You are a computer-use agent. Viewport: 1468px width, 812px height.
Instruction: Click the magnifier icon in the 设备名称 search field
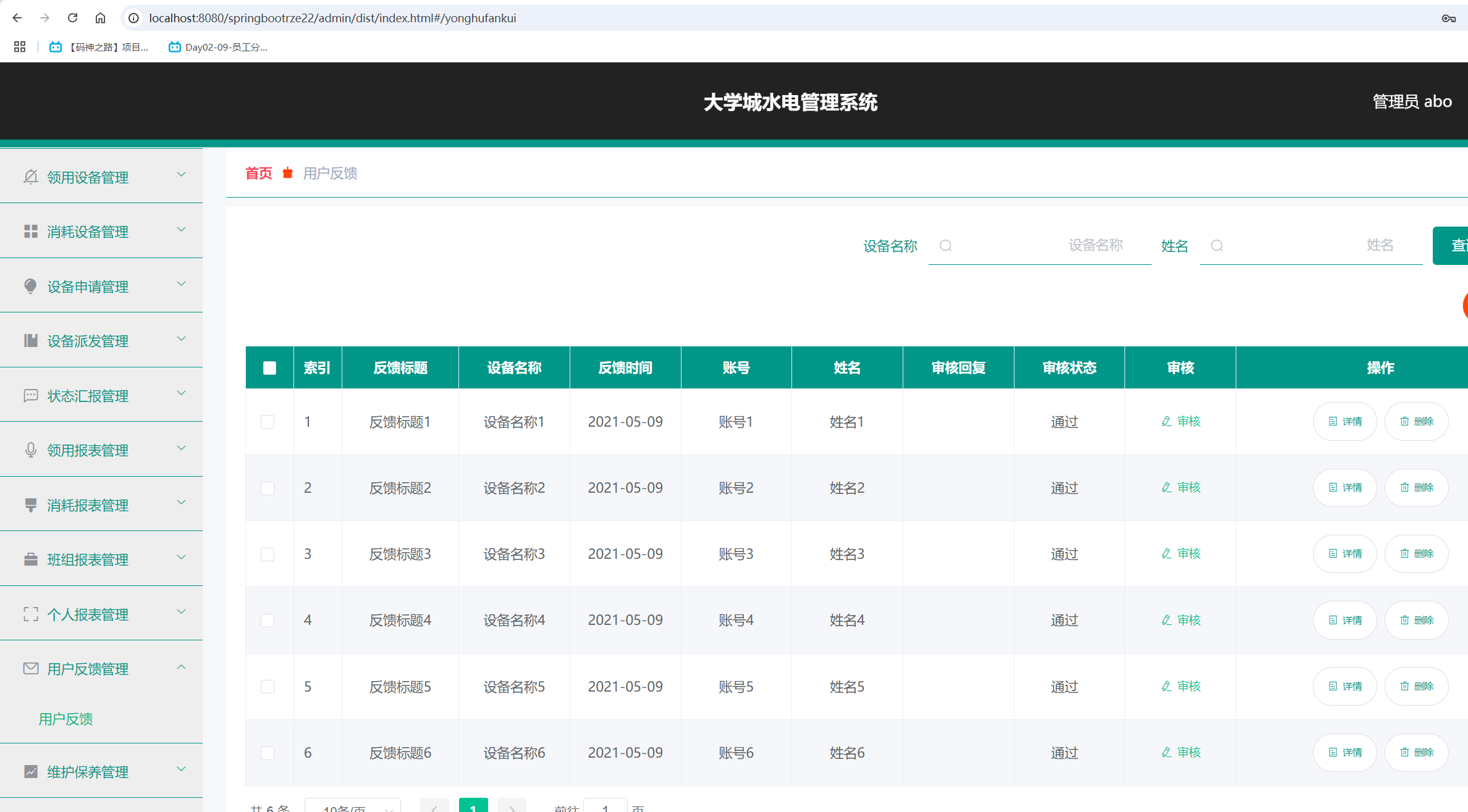946,245
